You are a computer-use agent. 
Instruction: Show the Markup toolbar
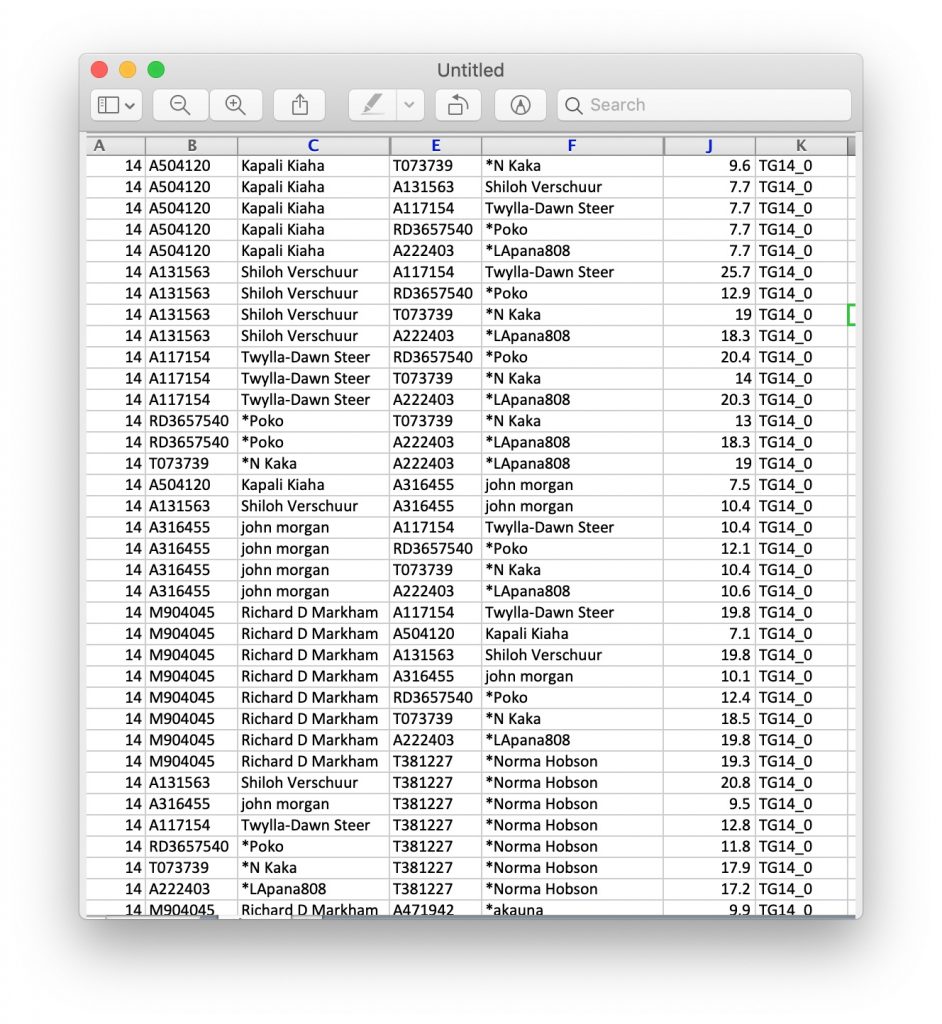(520, 105)
